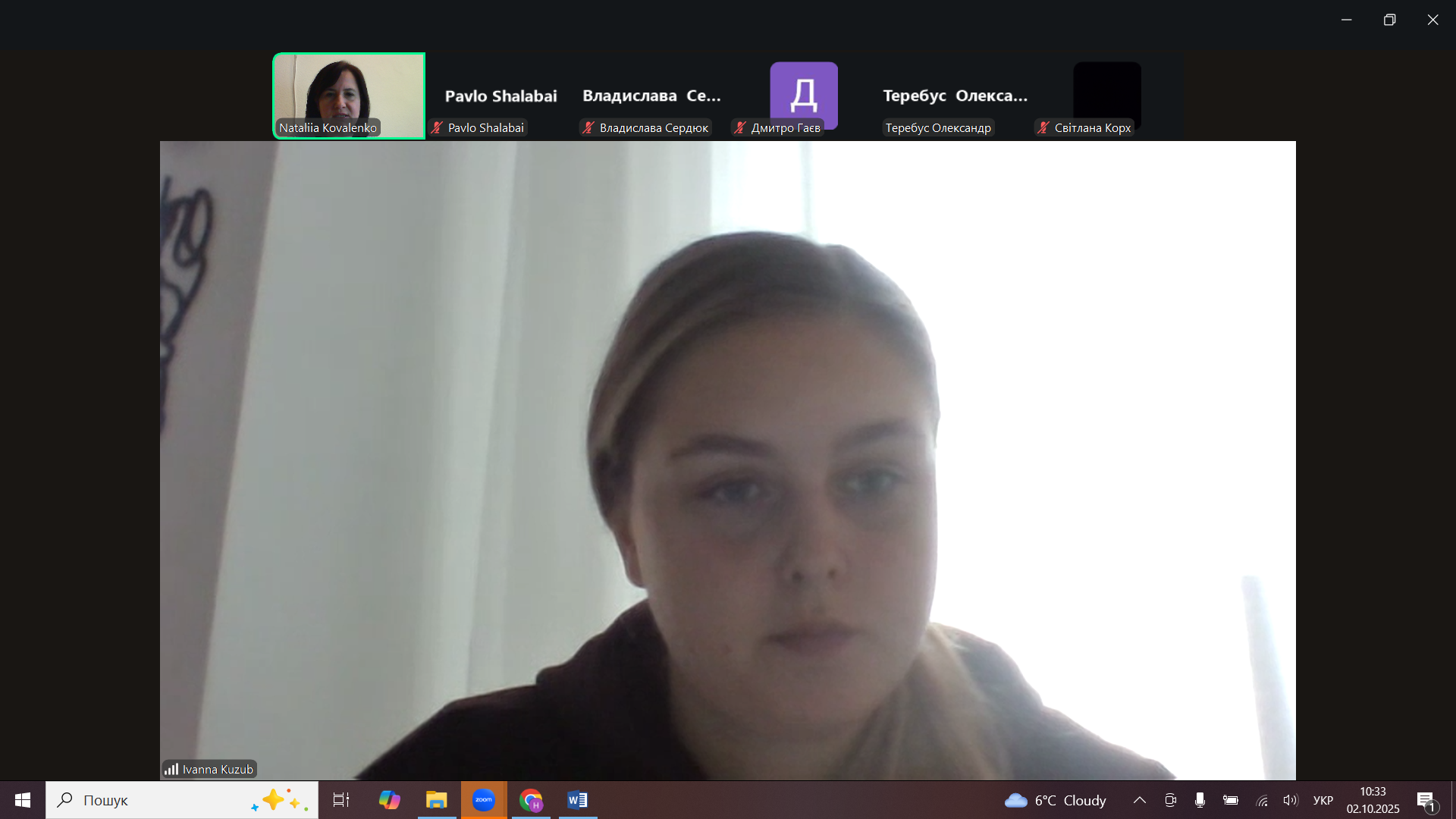Viewport: 1456px width, 819px height.
Task: Open the УКР language switcher
Action: tap(1323, 800)
